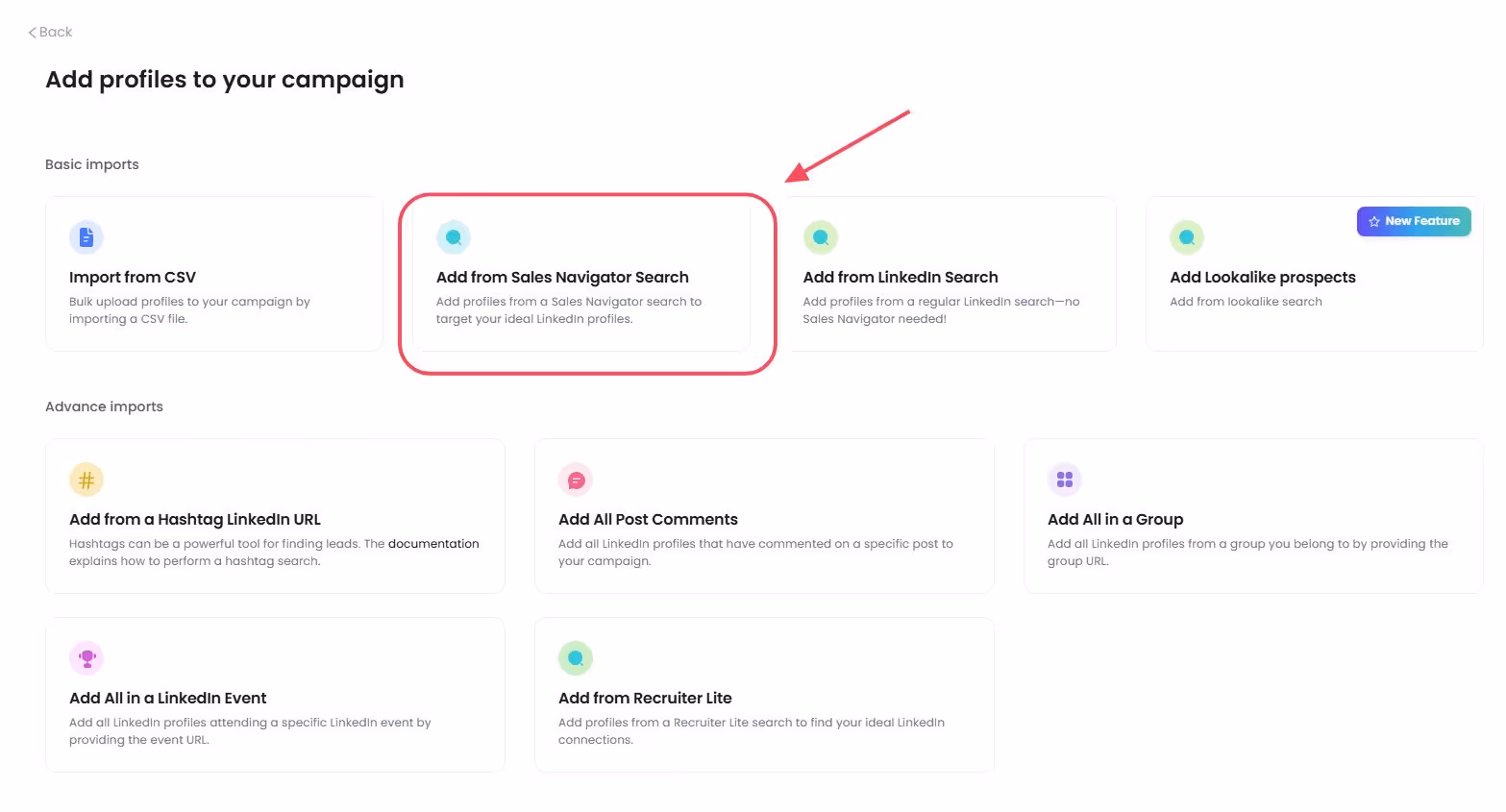
Task: Click the Hashtag icon for hashtag imports
Action: pos(86,479)
